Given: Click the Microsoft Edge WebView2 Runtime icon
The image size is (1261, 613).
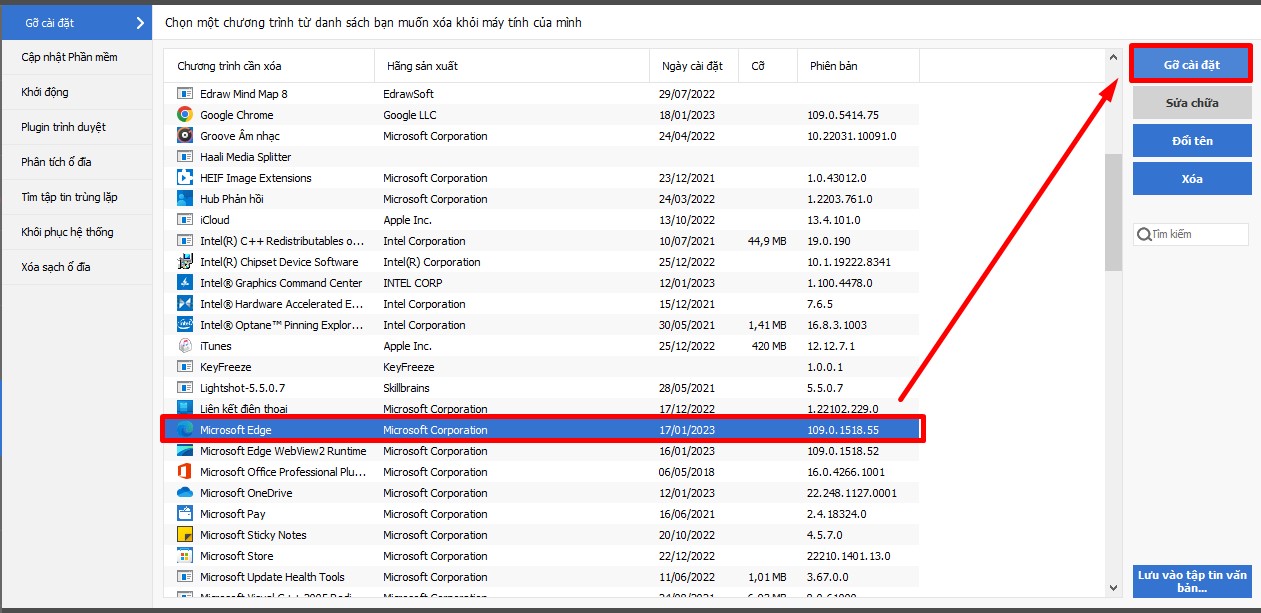Looking at the screenshot, I should coord(184,451).
